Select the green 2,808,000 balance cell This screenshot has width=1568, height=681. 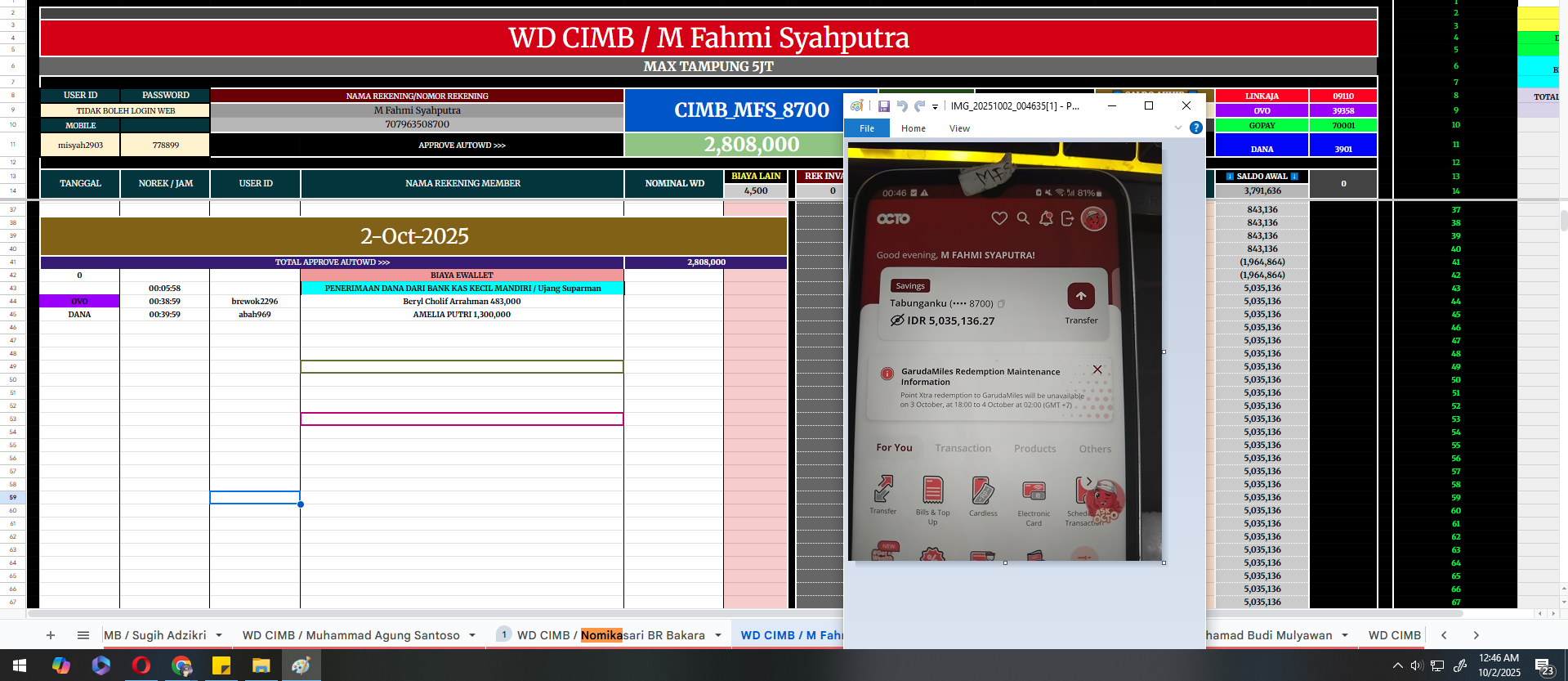(x=735, y=145)
